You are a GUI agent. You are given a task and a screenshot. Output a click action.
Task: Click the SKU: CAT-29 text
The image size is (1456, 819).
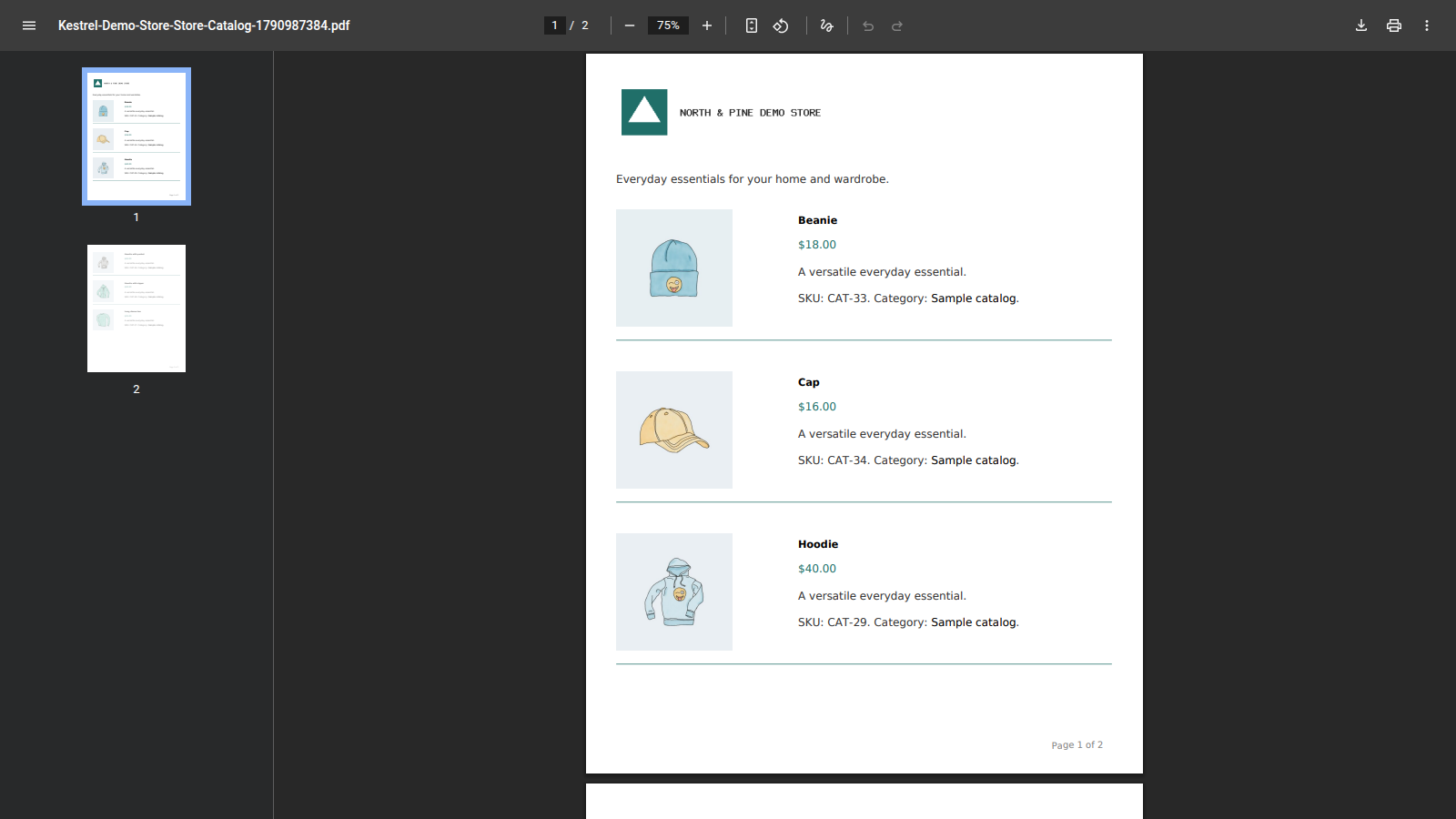[x=834, y=622]
